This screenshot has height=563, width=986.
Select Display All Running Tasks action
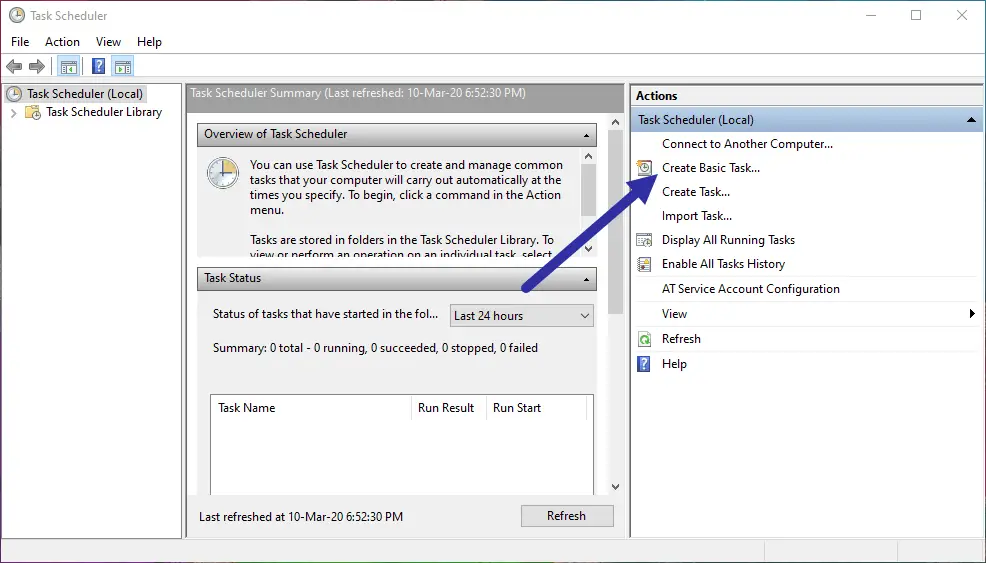[728, 240]
